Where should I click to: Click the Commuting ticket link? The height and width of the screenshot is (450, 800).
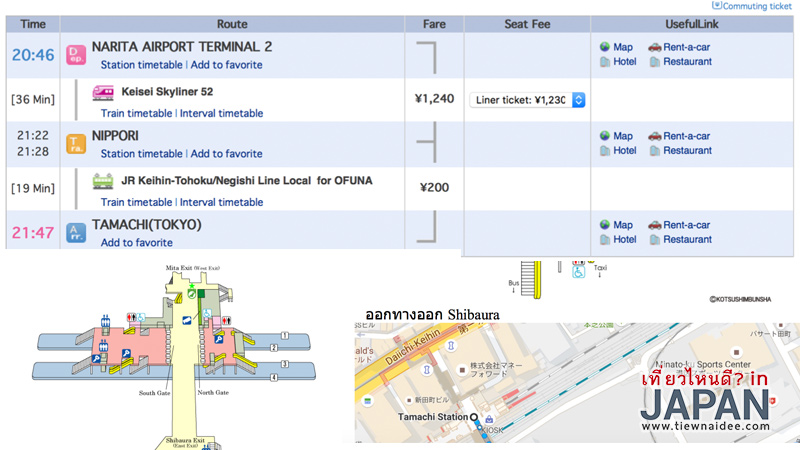757,6
